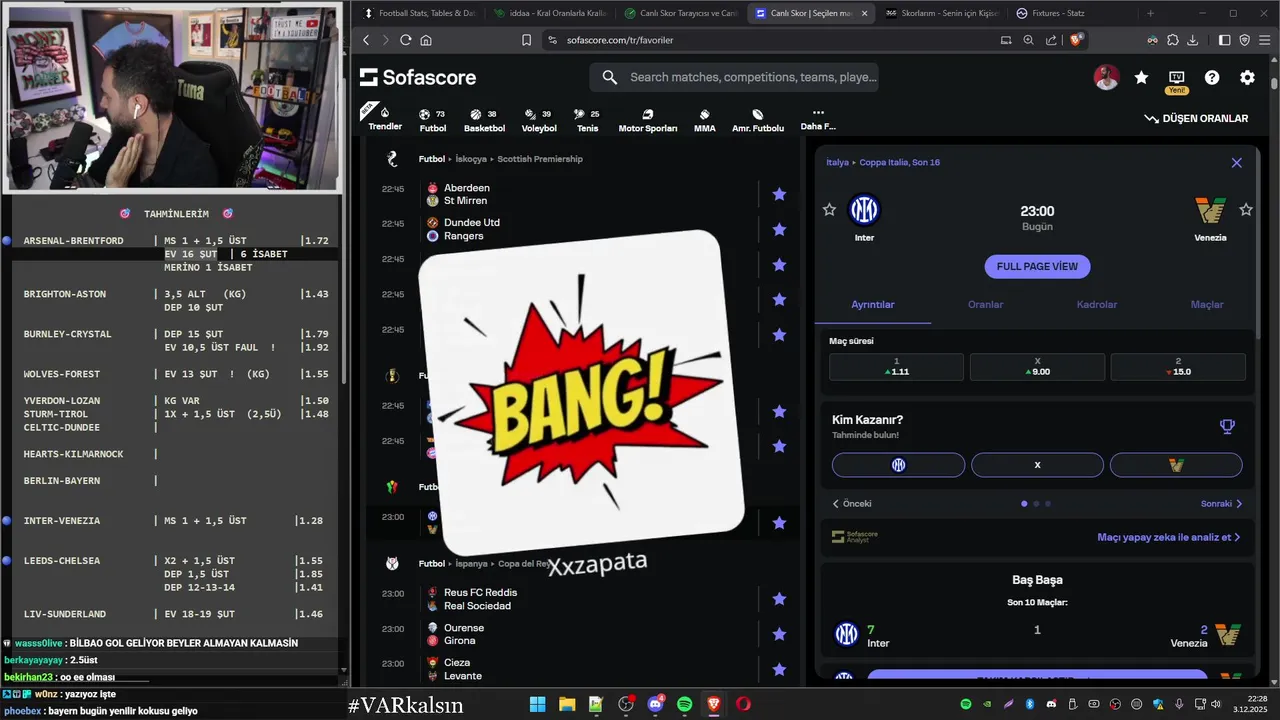Go to Sonraki next card
This screenshot has height=720, width=1280.
(1222, 504)
